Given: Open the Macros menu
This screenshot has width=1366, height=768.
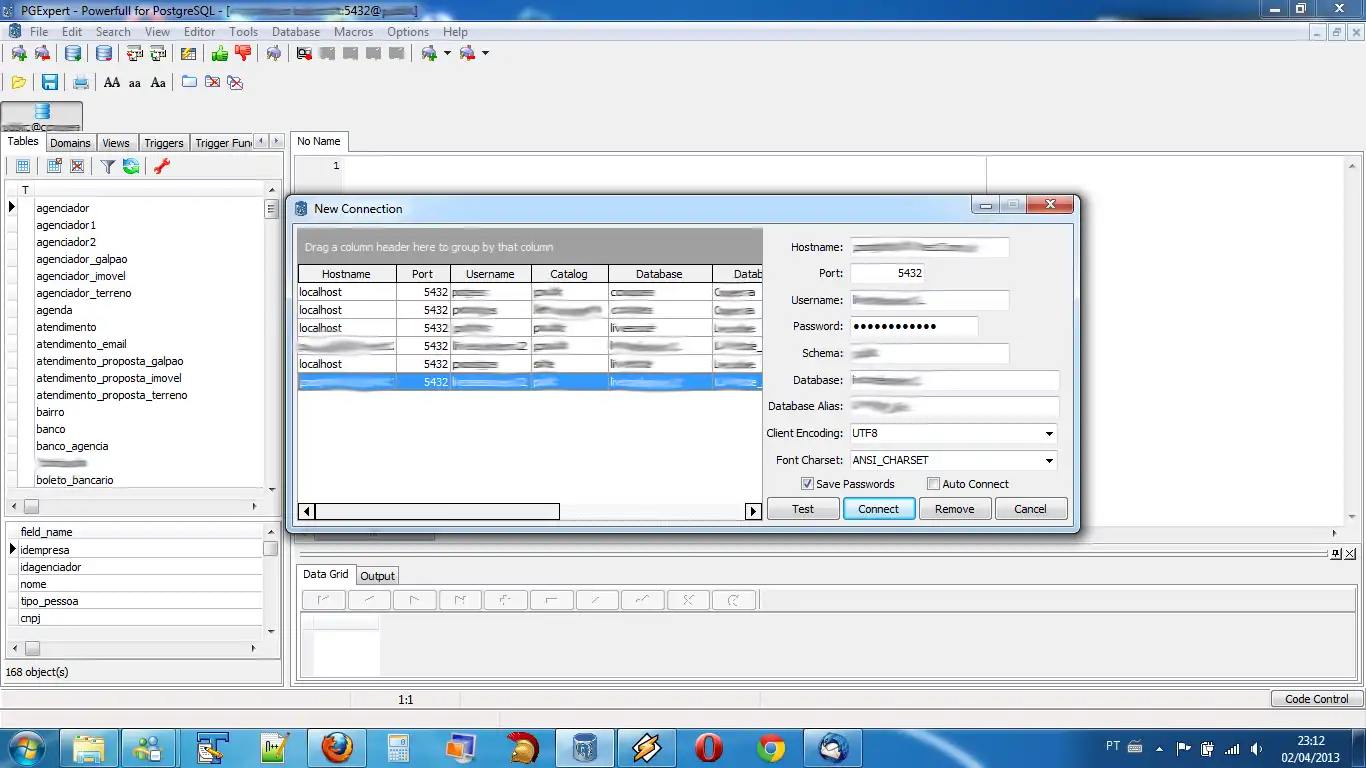Looking at the screenshot, I should 353,32.
